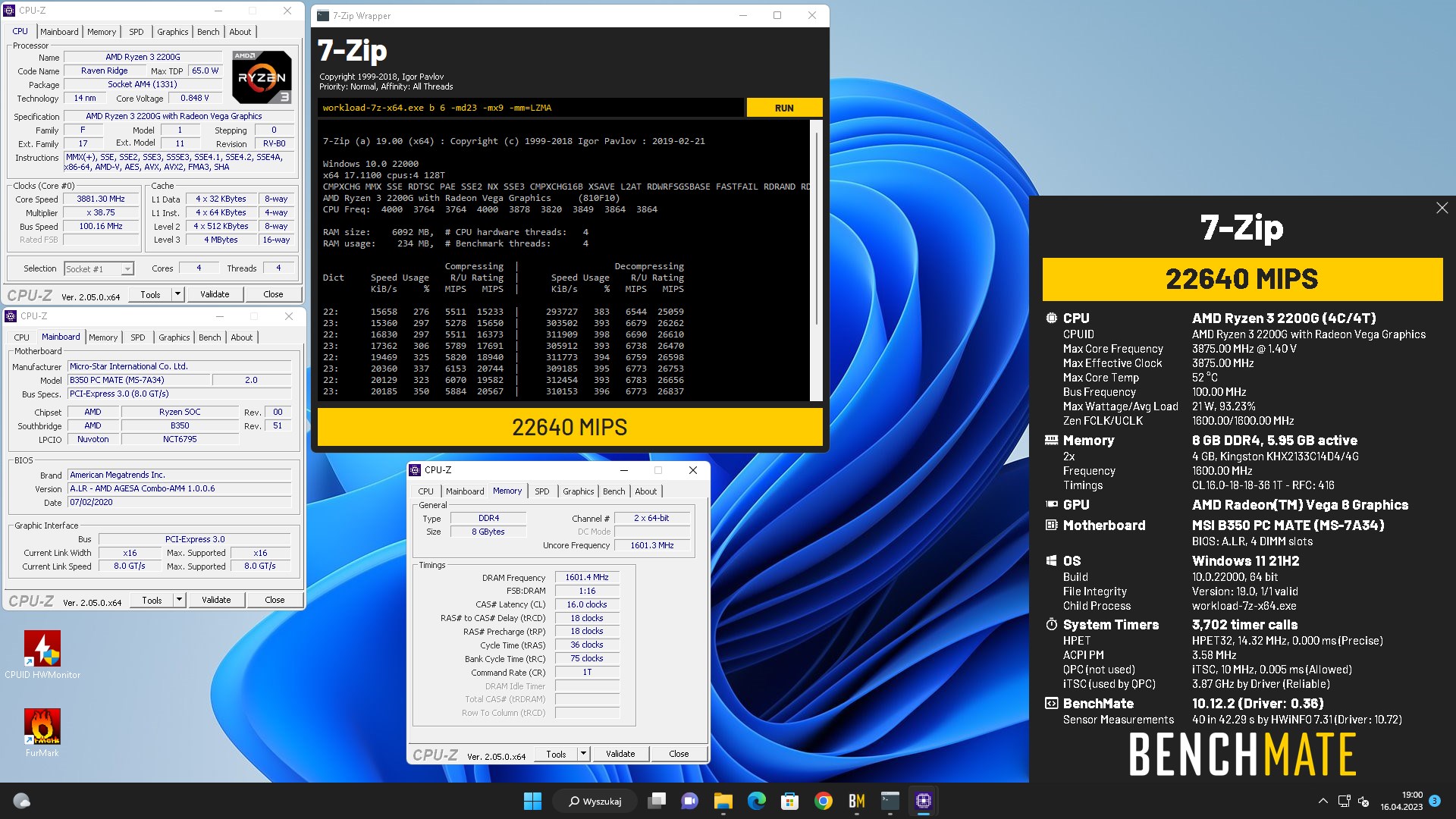Open File Explorer from the taskbar
The width and height of the screenshot is (1456, 819).
tap(723, 801)
